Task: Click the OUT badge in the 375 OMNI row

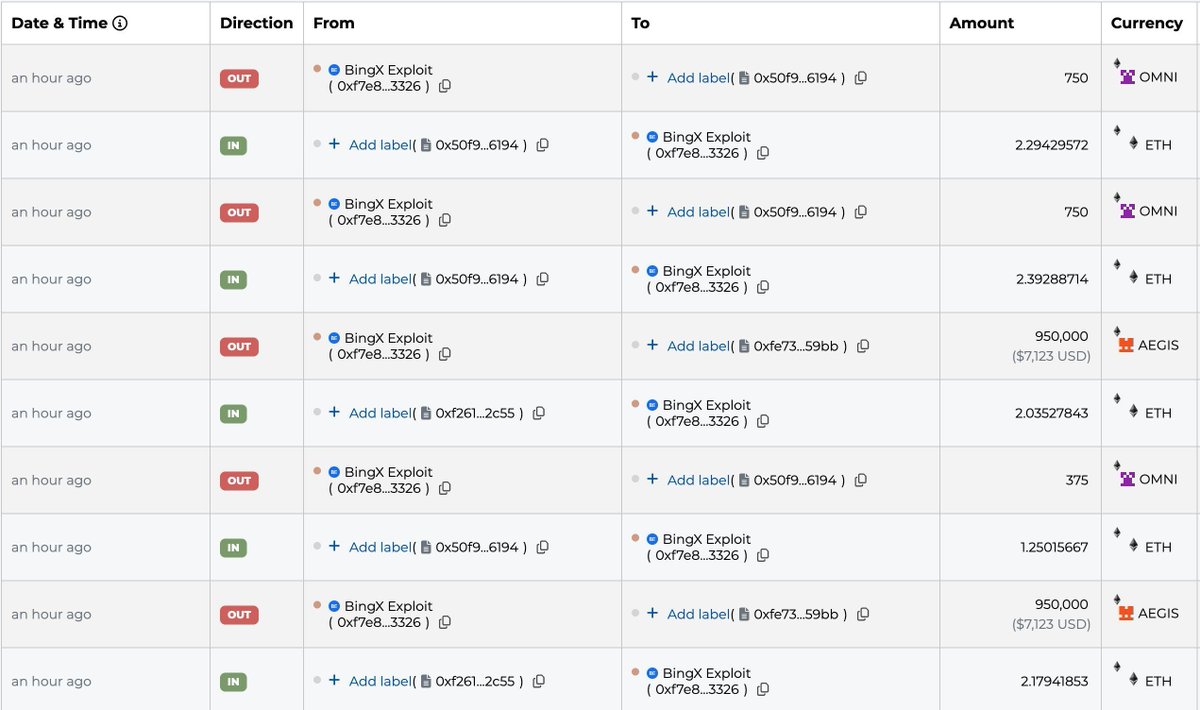Action: pyautogui.click(x=239, y=480)
